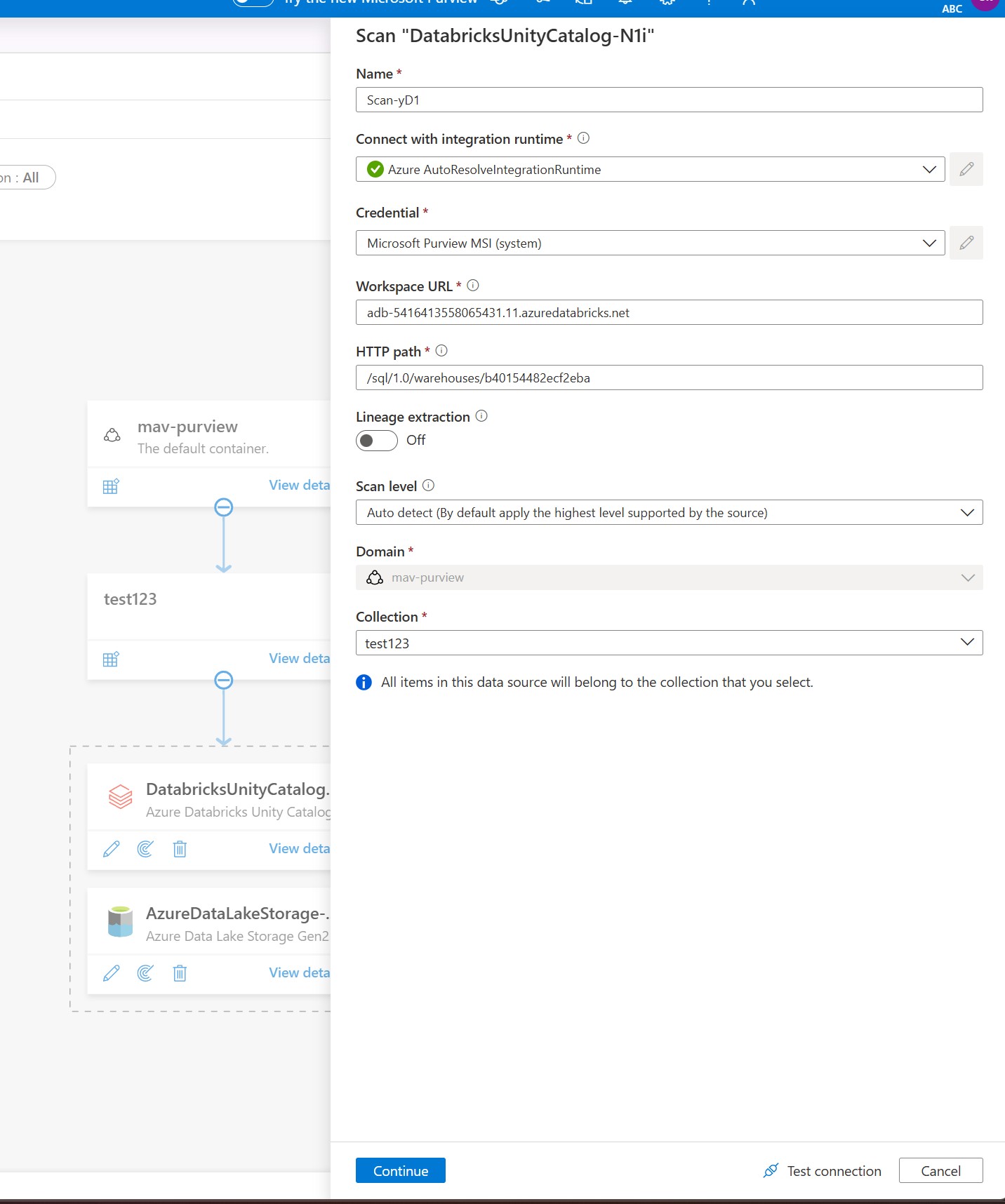Image resolution: width=1005 pixels, height=1204 pixels.
Task: Edit the integration runtime via pencil icon
Action: [x=966, y=169]
